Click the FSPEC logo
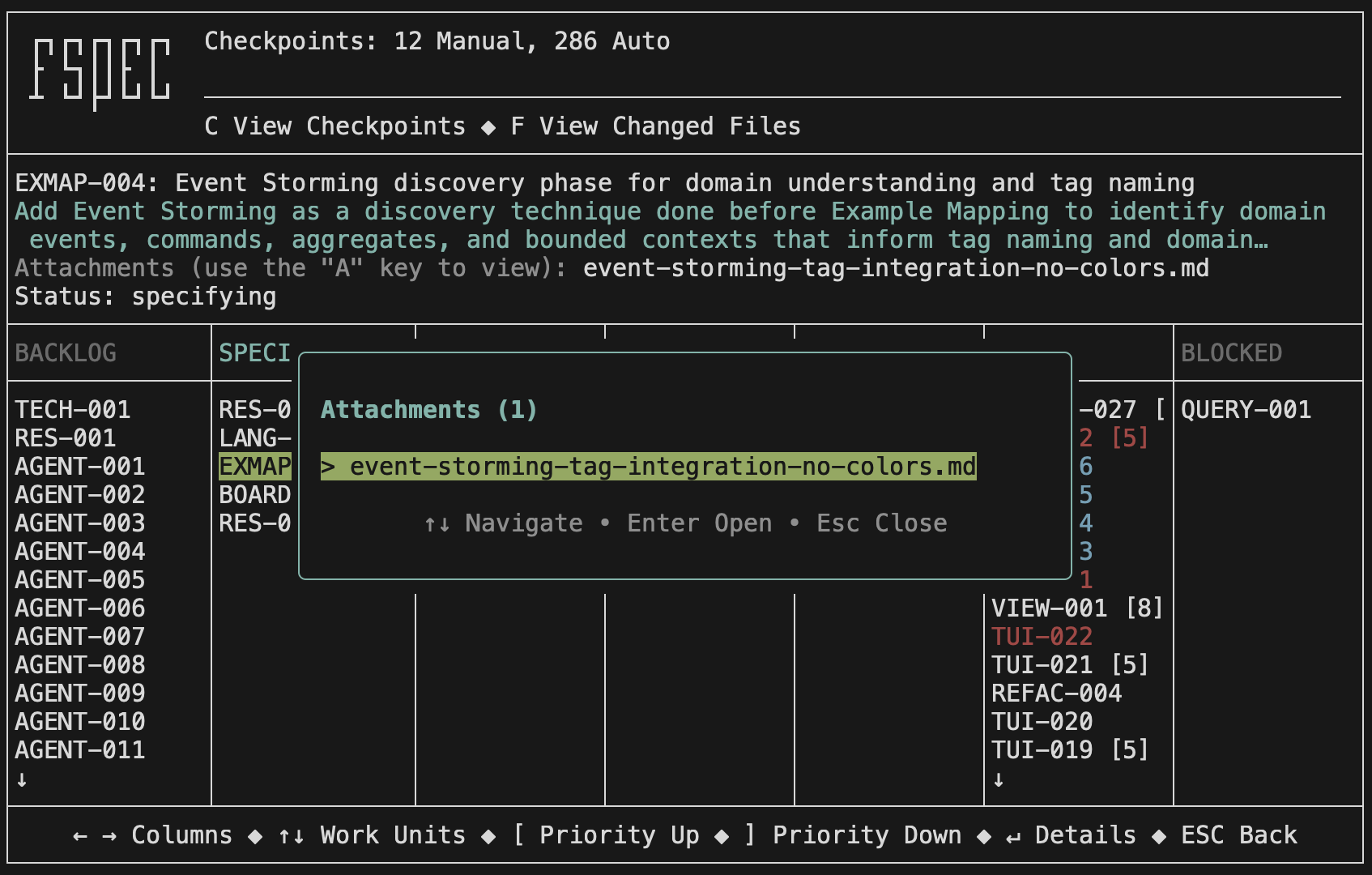 (100, 73)
